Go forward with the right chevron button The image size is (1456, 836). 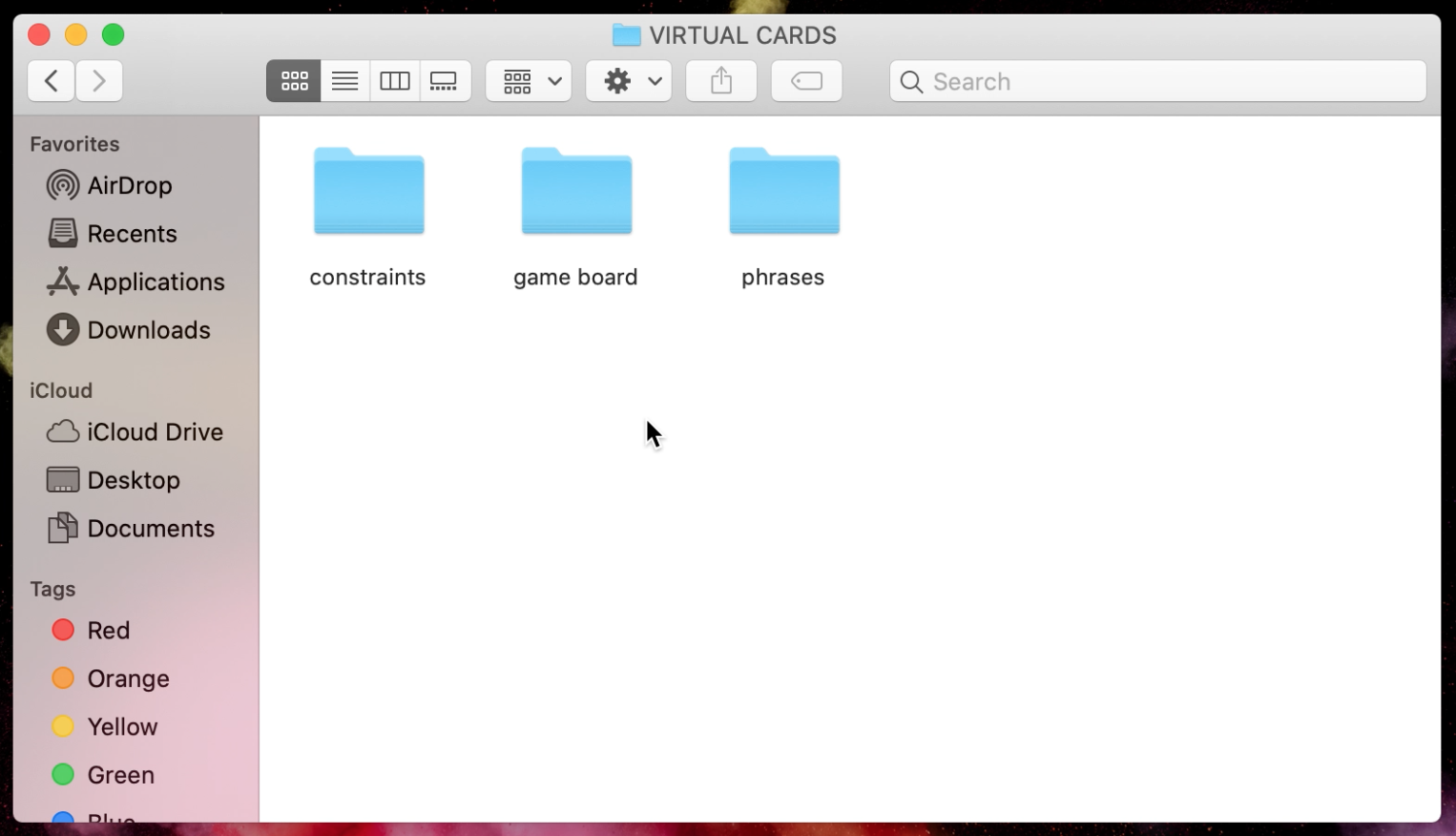coord(99,81)
